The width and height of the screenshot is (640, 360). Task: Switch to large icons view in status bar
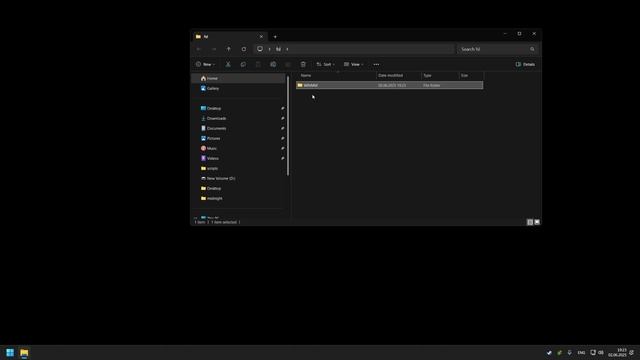(537, 222)
